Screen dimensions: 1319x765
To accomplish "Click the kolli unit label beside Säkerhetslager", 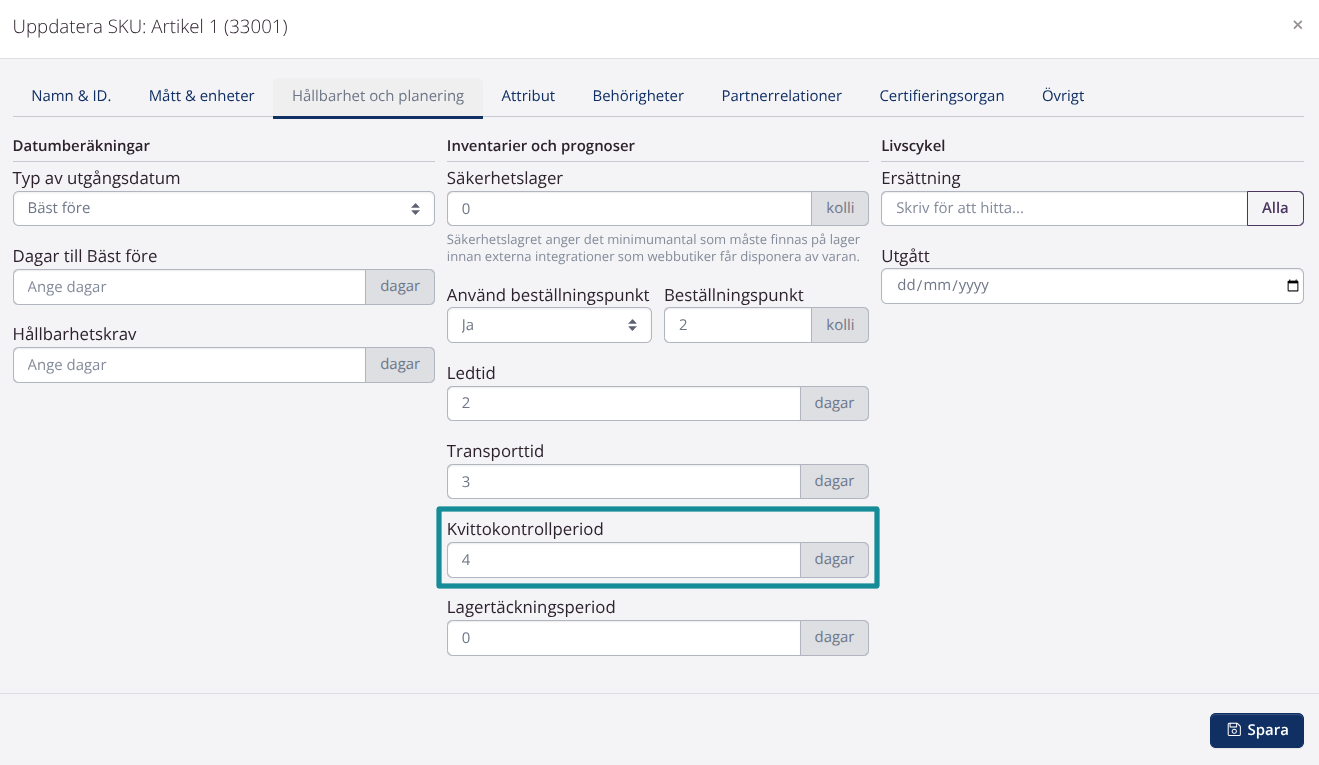I will click(840, 208).
